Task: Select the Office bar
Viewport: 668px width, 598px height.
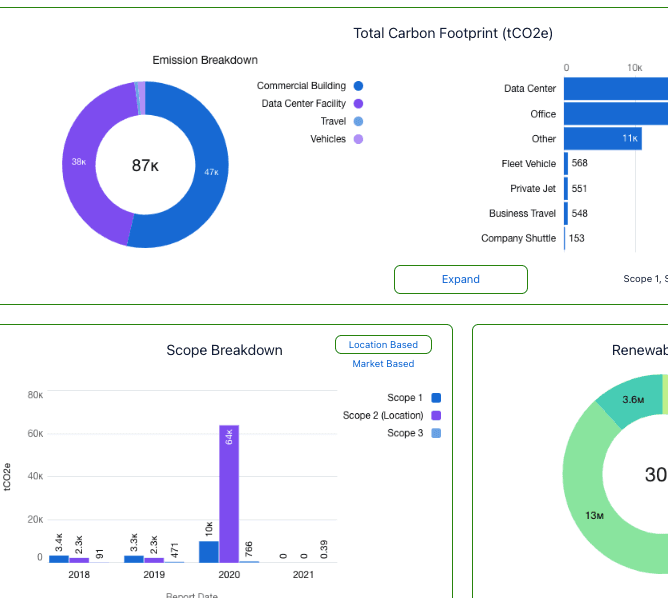Action: 616,114
